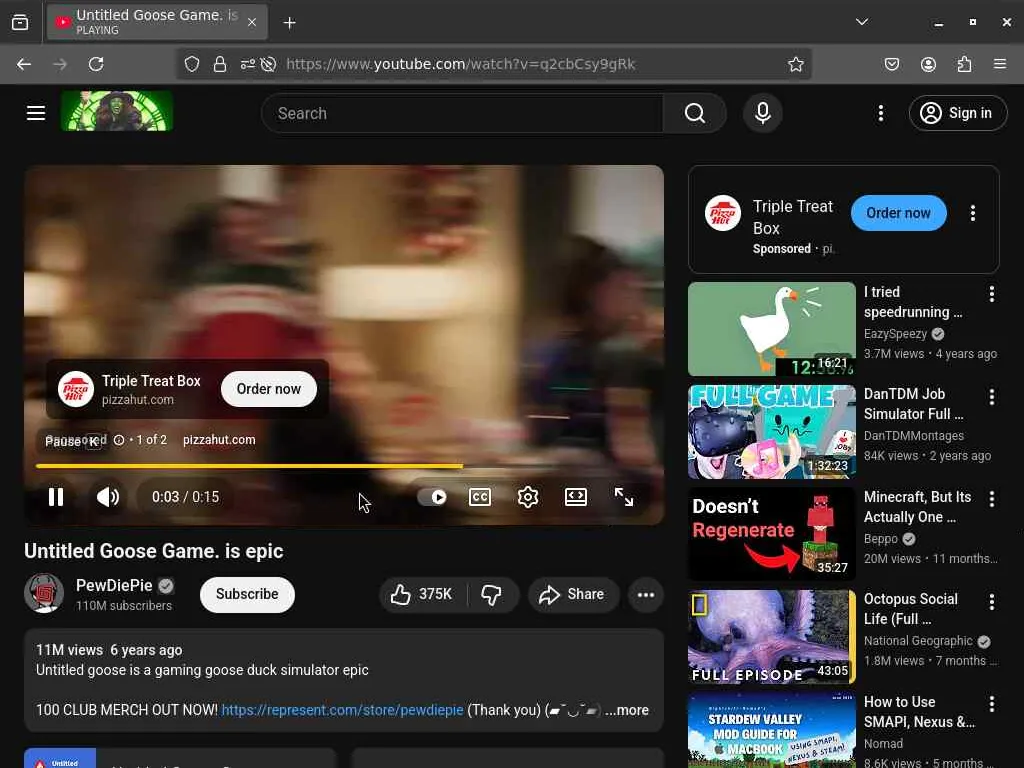1024x768 pixels.
Task: Open the tracking protection shield
Action: pyautogui.click(x=191, y=64)
